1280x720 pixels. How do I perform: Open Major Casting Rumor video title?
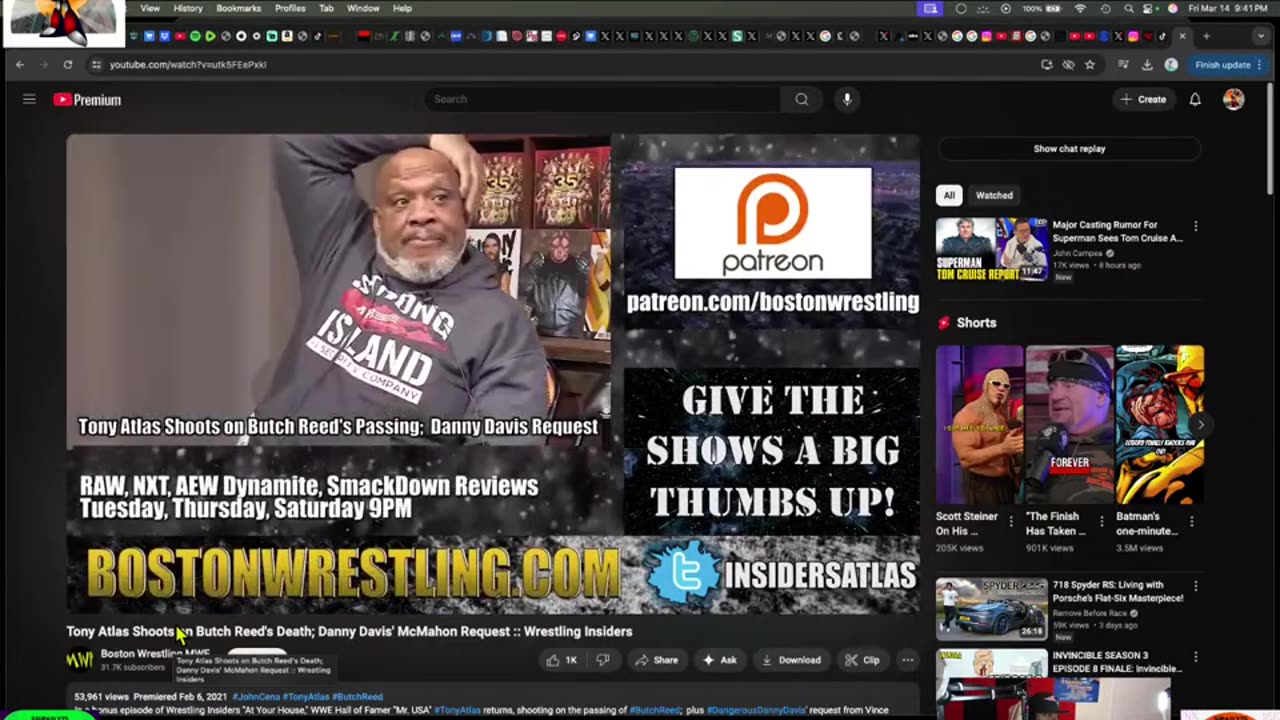(x=1117, y=232)
